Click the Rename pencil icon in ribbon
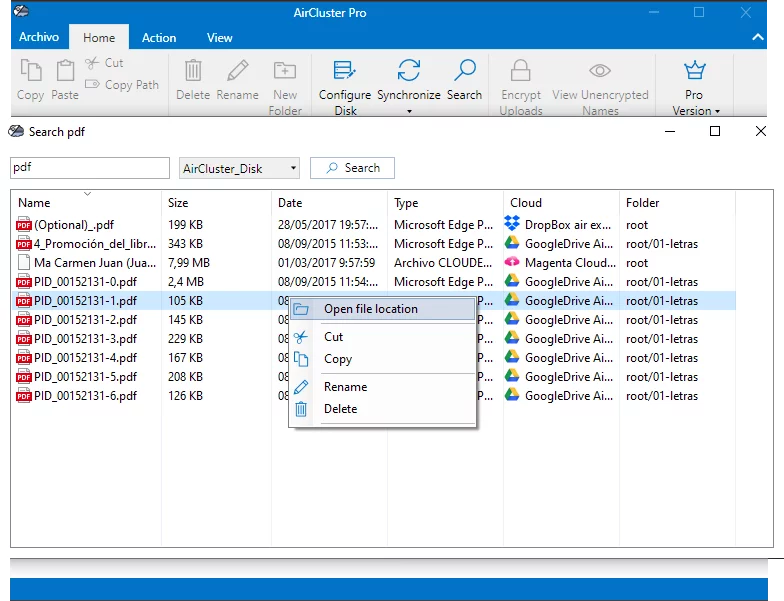 [x=238, y=71]
